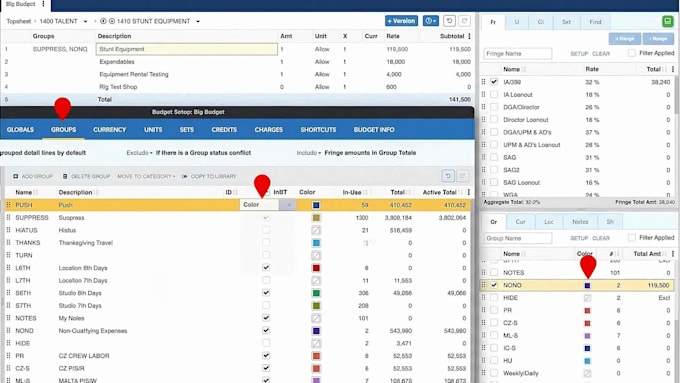Grab drag handle of IA/399 fringe row
Image resolution: width=680 pixels, height=383 pixels.
click(x=484, y=82)
